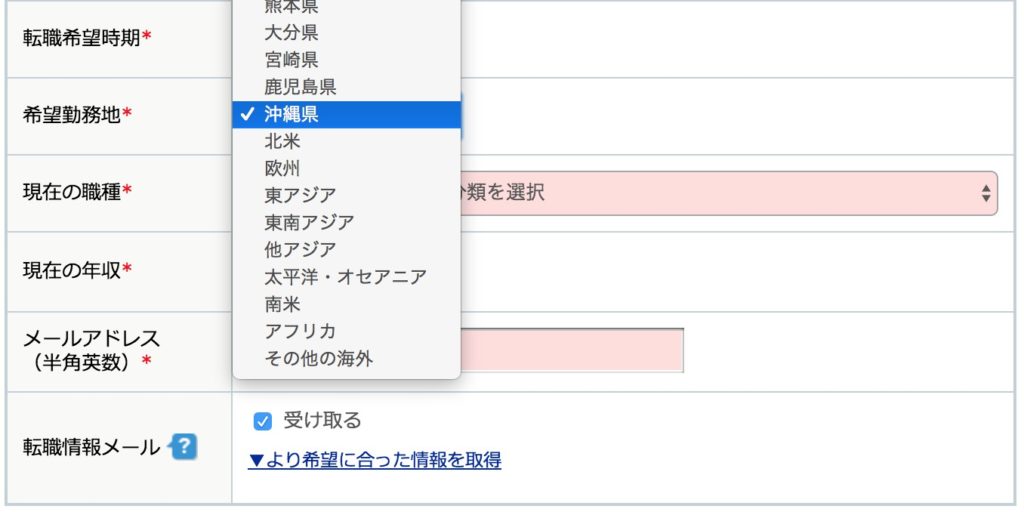Open the より希望に合った情報を取得 link
The width and height of the screenshot is (1024, 512).
375,460
